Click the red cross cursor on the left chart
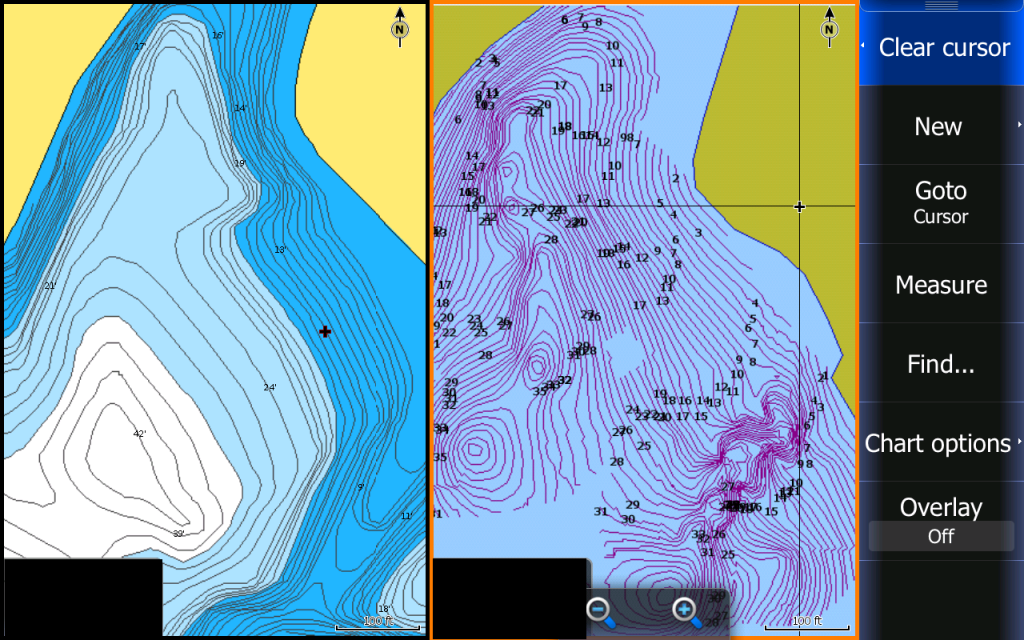Image resolution: width=1024 pixels, height=640 pixels. tap(325, 331)
